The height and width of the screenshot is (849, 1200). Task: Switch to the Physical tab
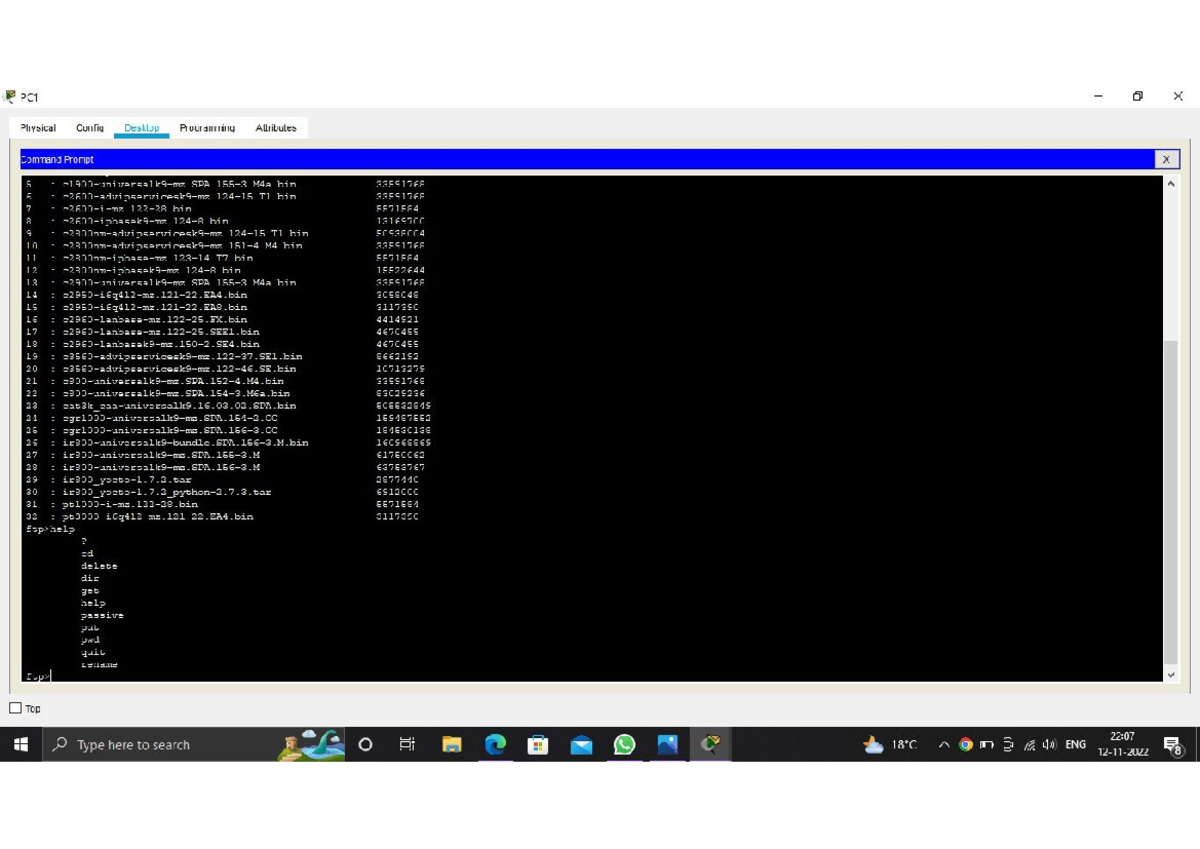point(37,127)
